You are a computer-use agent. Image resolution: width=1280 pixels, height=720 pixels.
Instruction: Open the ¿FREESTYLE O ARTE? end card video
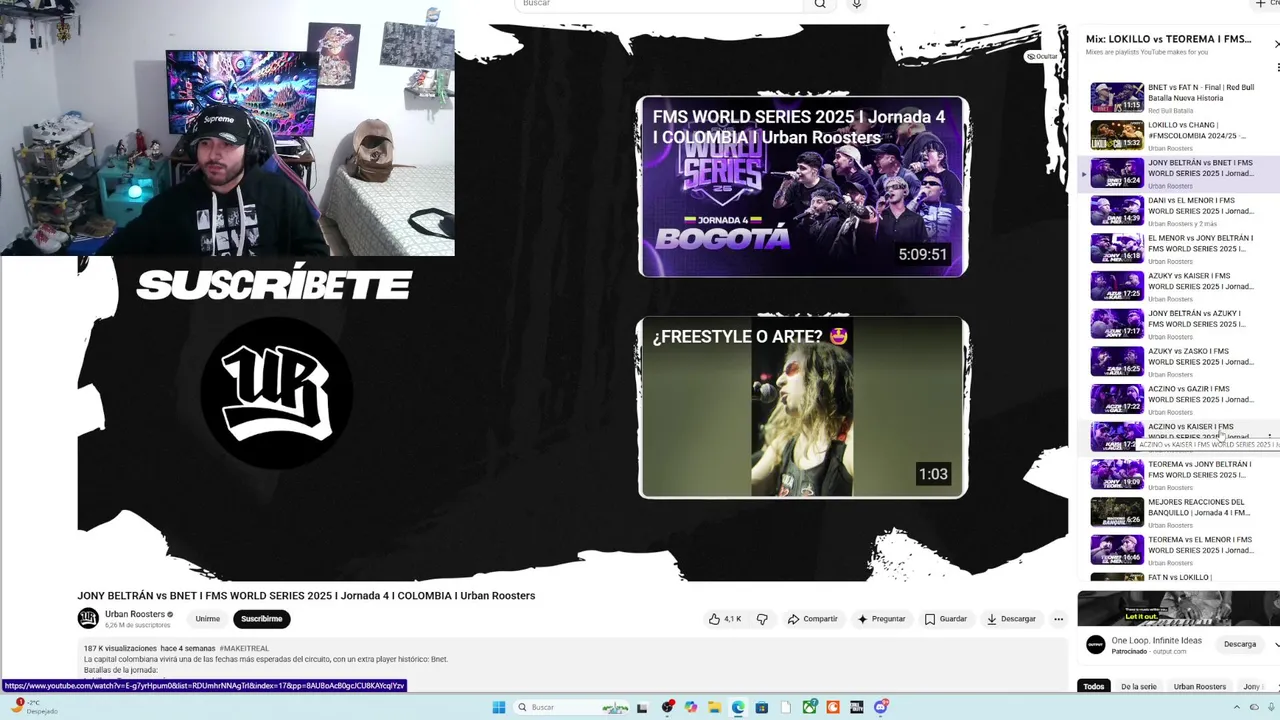[x=803, y=407]
